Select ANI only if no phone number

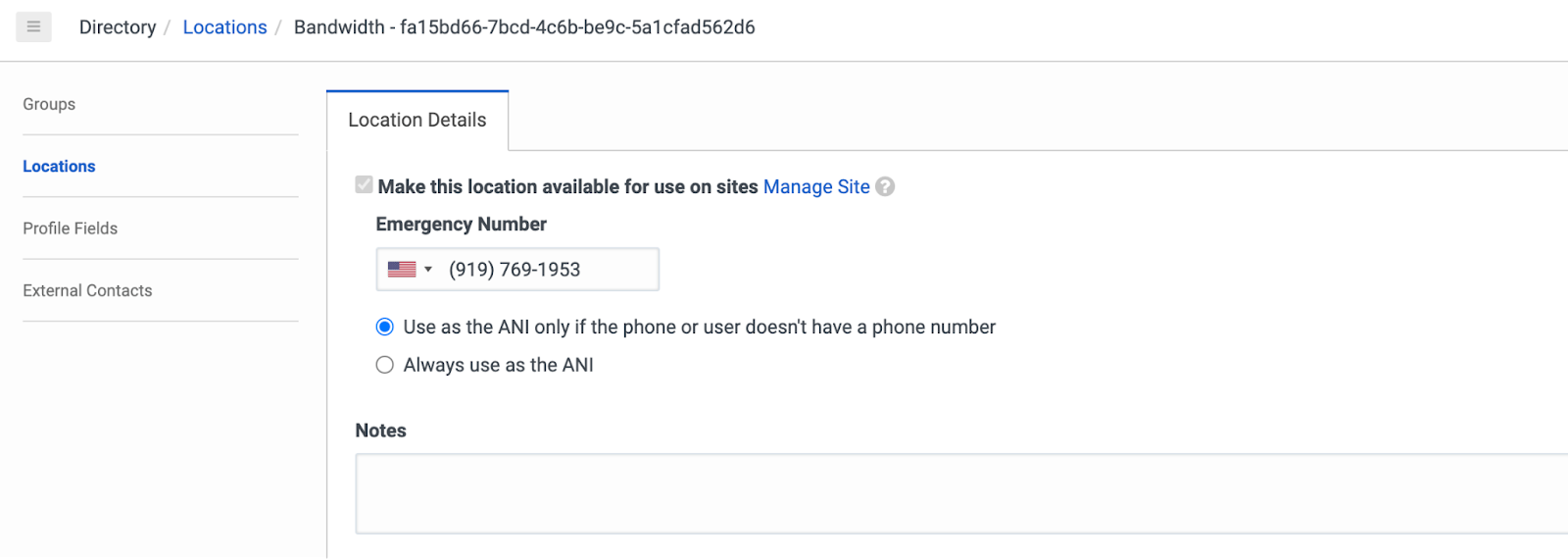pos(385,327)
